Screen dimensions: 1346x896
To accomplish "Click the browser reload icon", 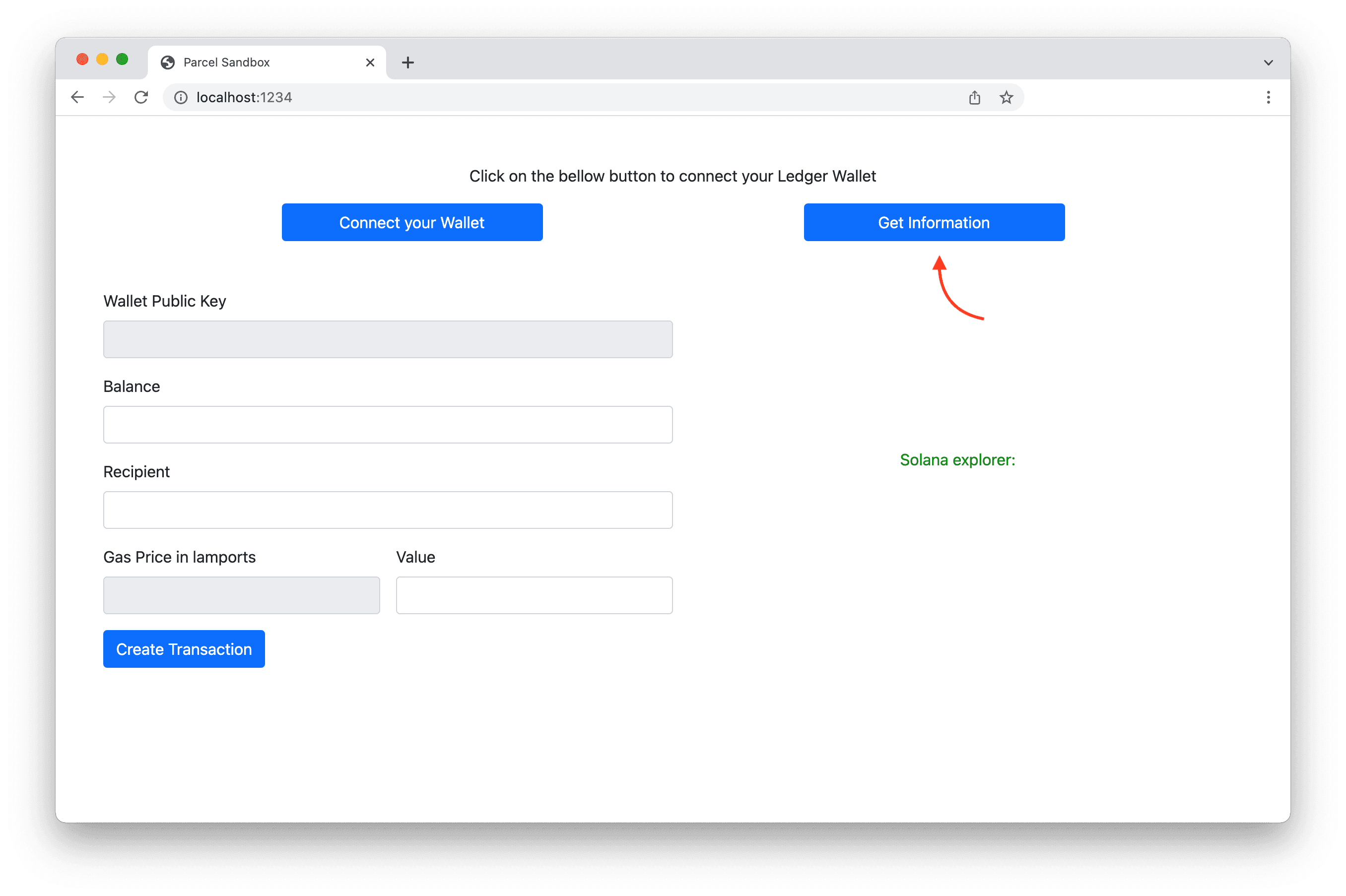I will click(x=141, y=97).
